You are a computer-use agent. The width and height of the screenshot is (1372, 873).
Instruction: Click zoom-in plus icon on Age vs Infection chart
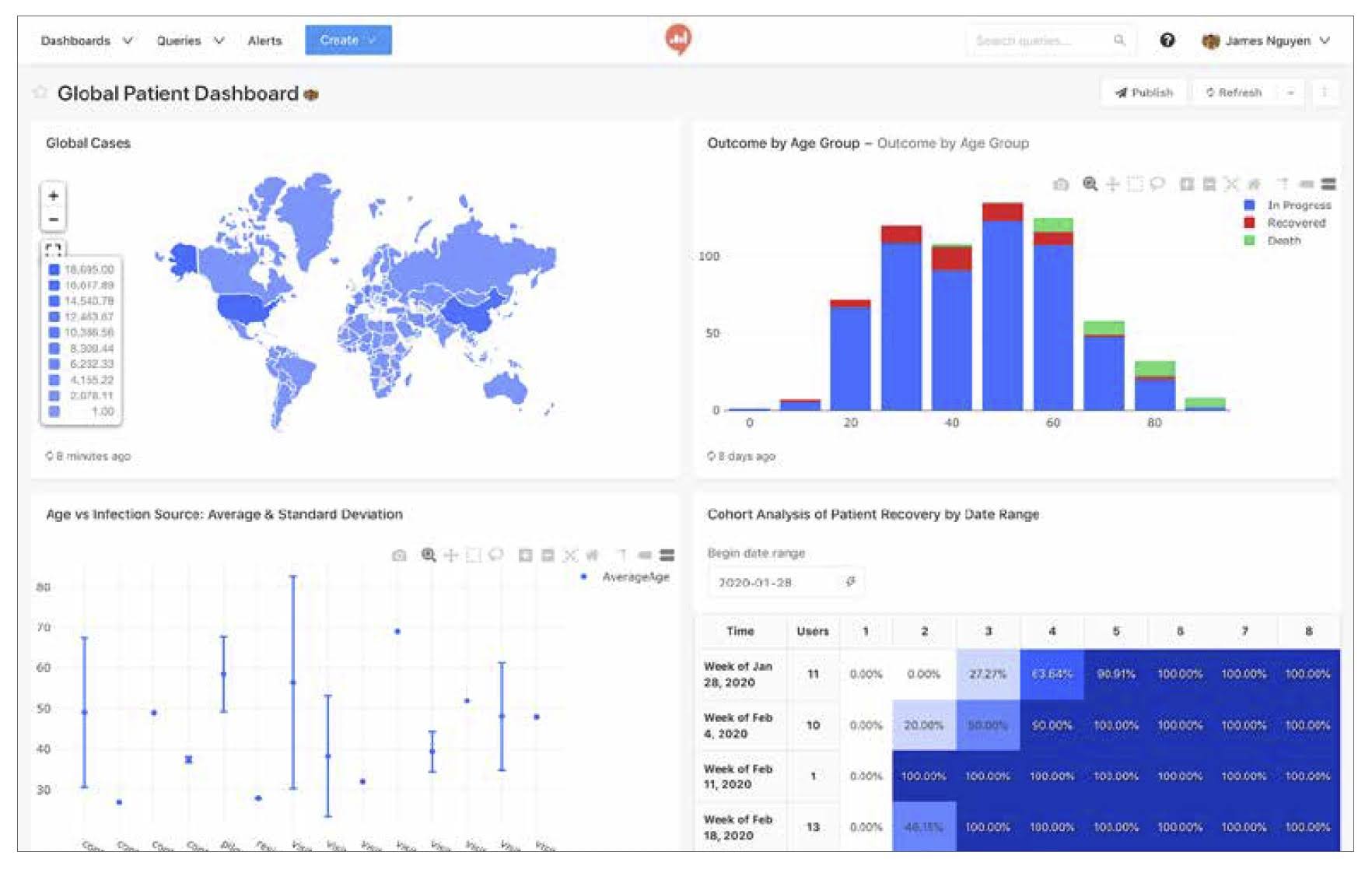(x=526, y=555)
